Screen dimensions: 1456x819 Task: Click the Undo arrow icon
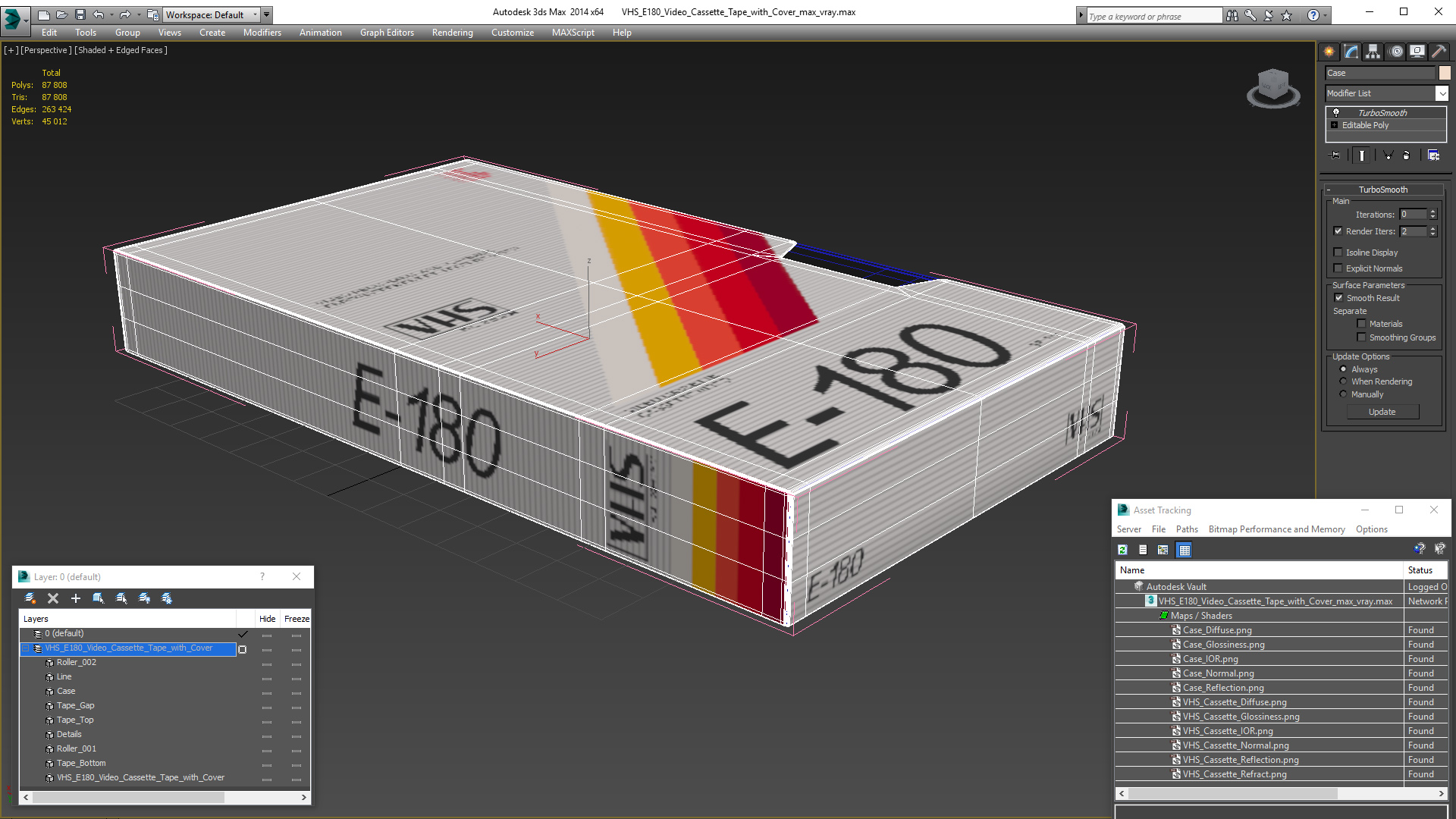click(x=98, y=14)
